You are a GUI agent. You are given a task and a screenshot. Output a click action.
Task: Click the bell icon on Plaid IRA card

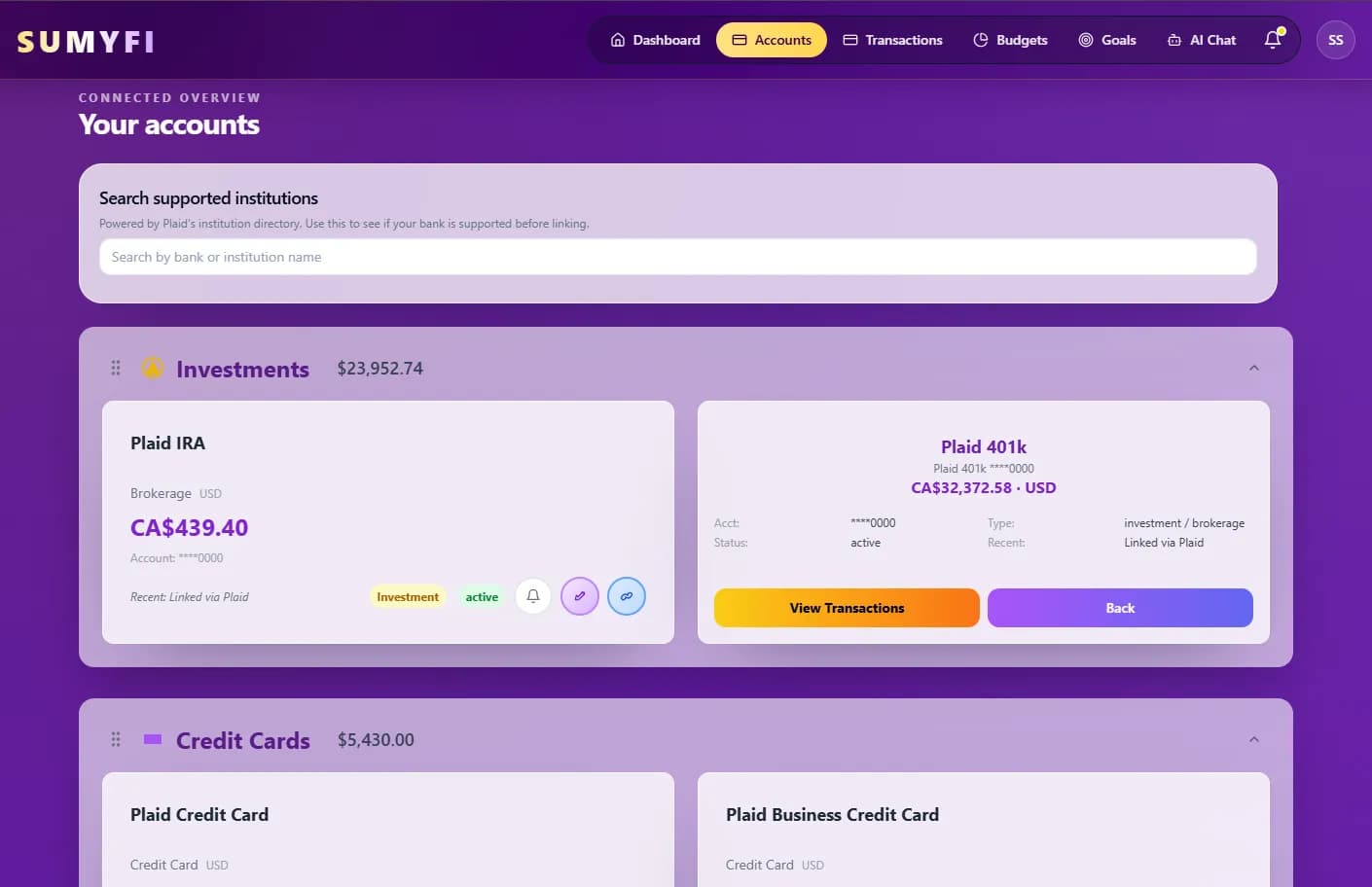[x=533, y=596]
